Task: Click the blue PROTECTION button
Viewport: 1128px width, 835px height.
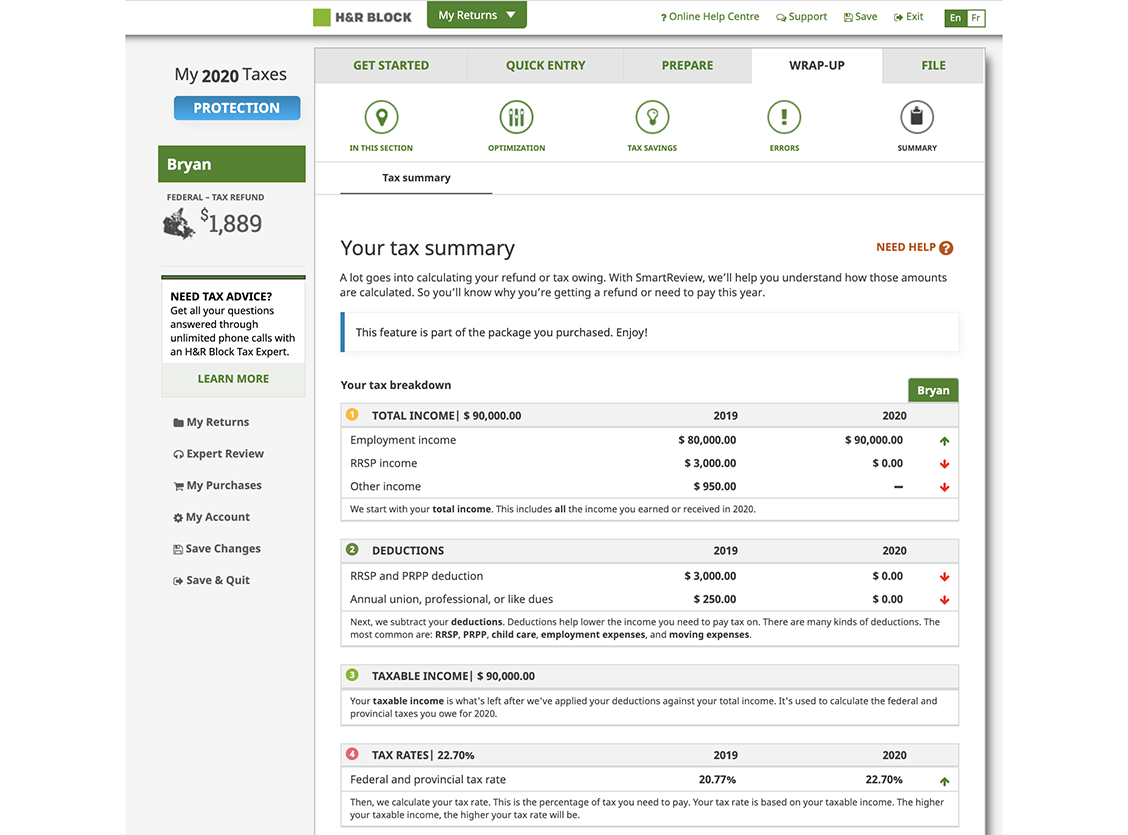Action: [x=236, y=108]
